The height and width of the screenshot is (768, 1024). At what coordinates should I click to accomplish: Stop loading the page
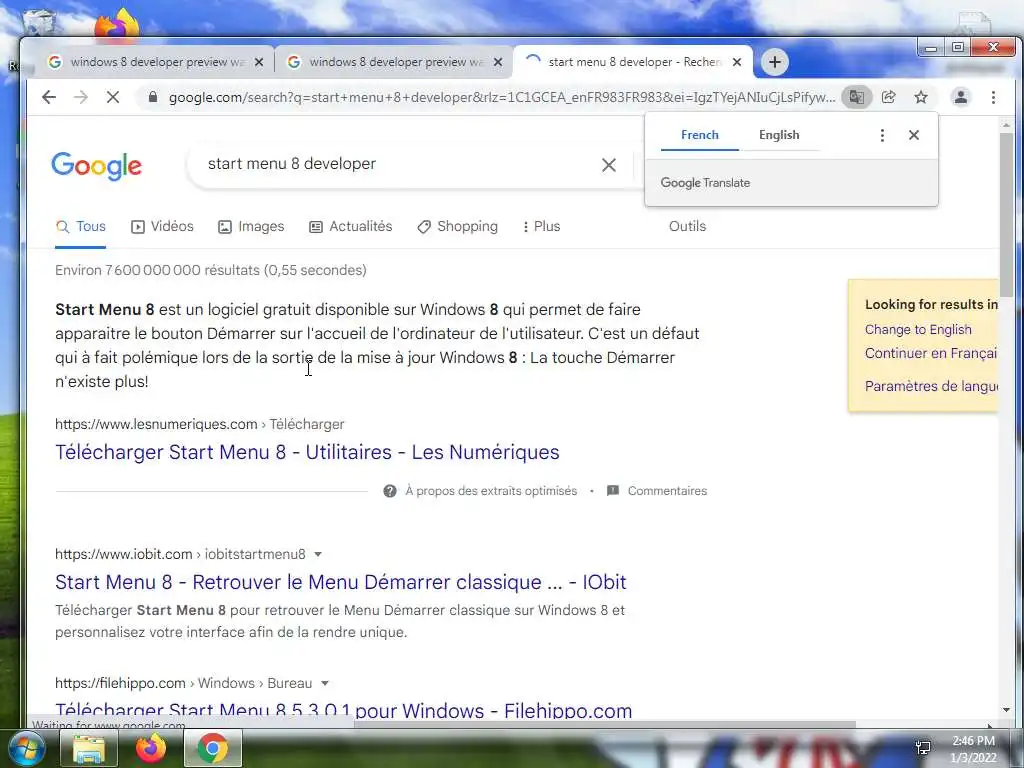pos(113,97)
